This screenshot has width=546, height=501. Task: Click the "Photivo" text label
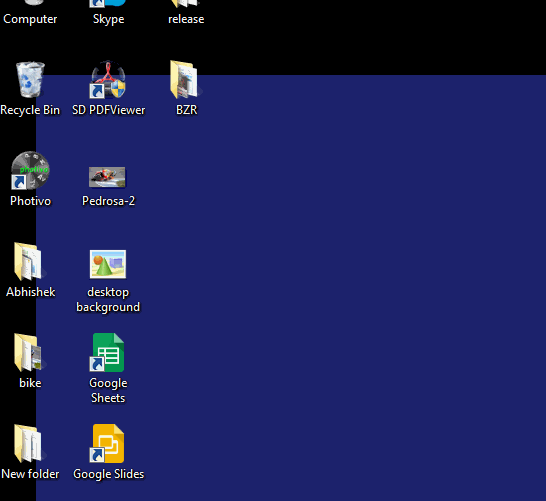click(31, 201)
